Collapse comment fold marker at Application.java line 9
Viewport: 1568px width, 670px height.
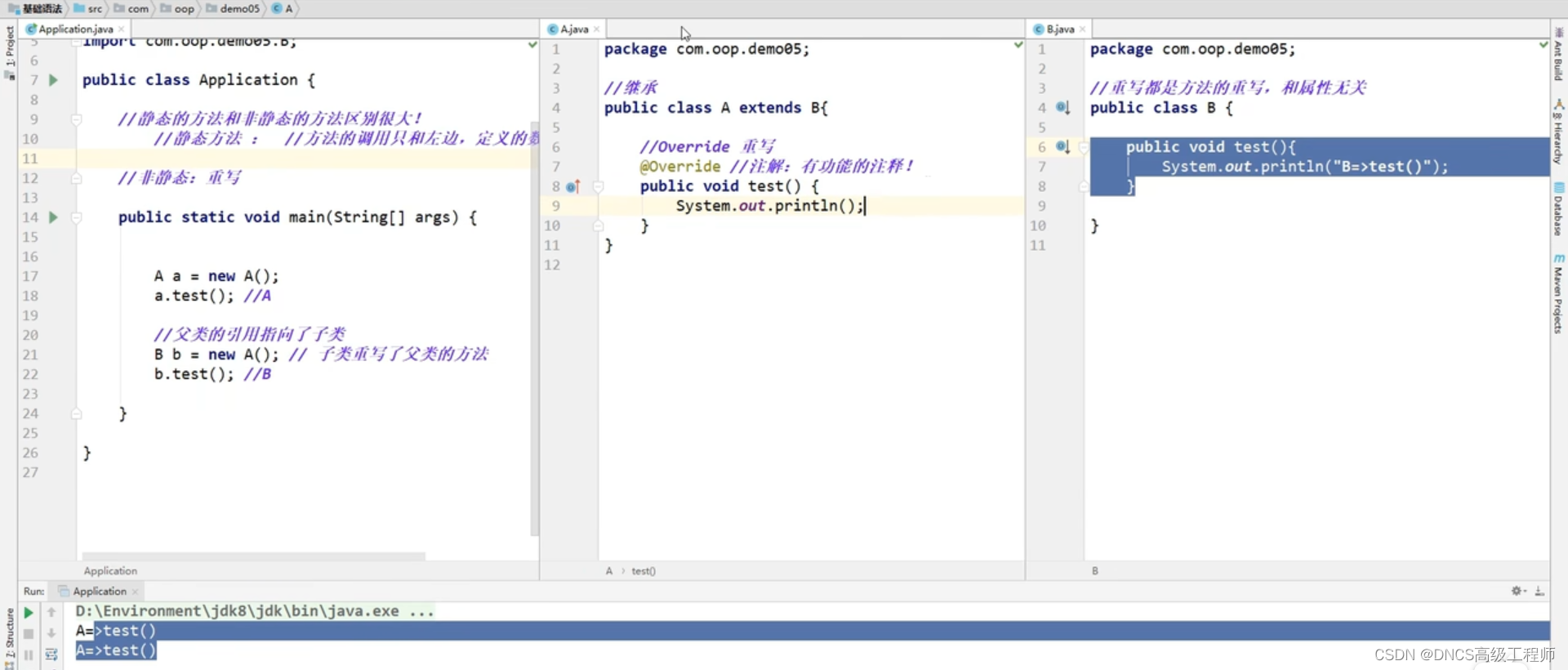(76, 119)
